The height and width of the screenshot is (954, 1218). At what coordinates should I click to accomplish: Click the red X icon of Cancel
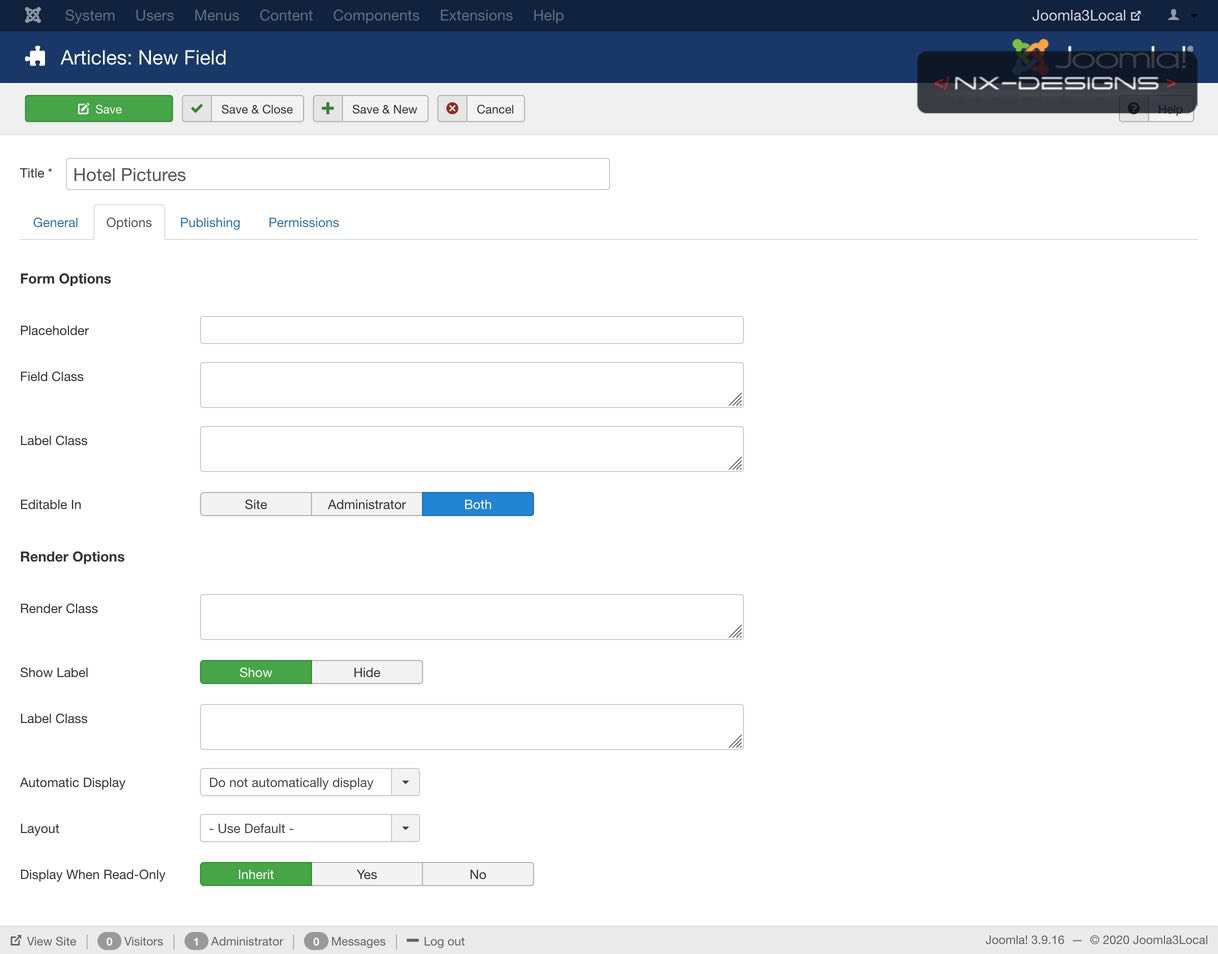point(452,109)
